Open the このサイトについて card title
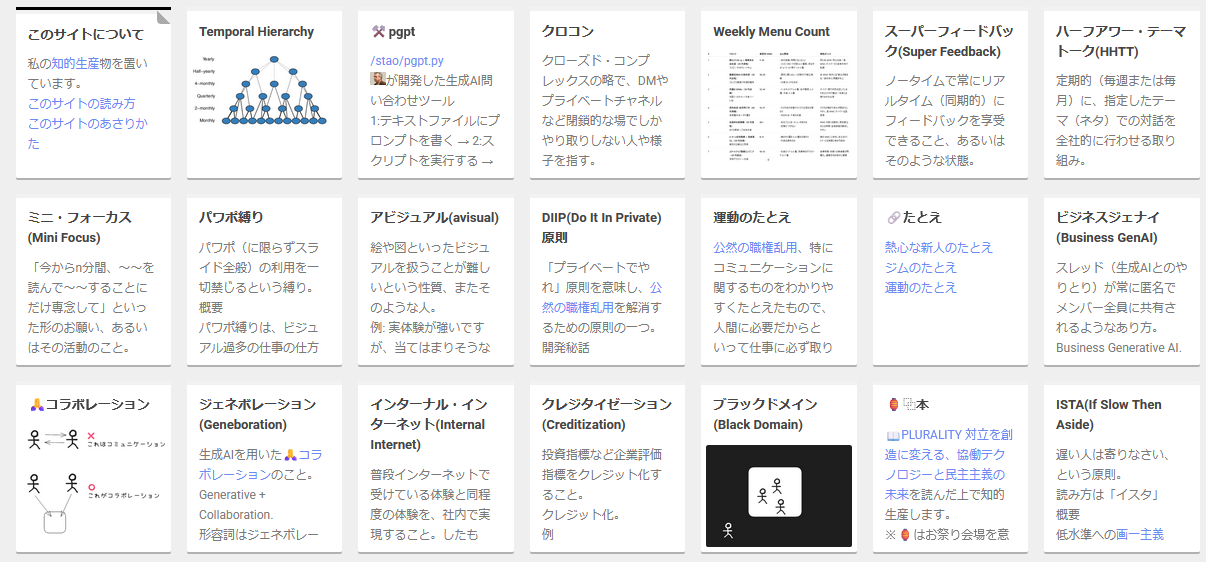 pos(85,35)
